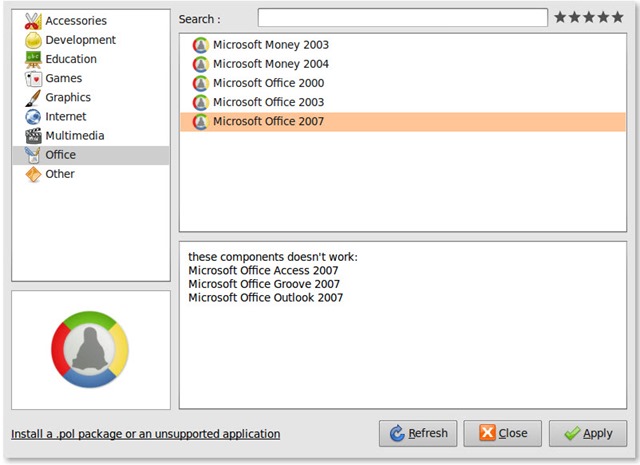640x465 pixels.
Task: Click the icon beside Microsoft Money 2004
Action: (201, 64)
